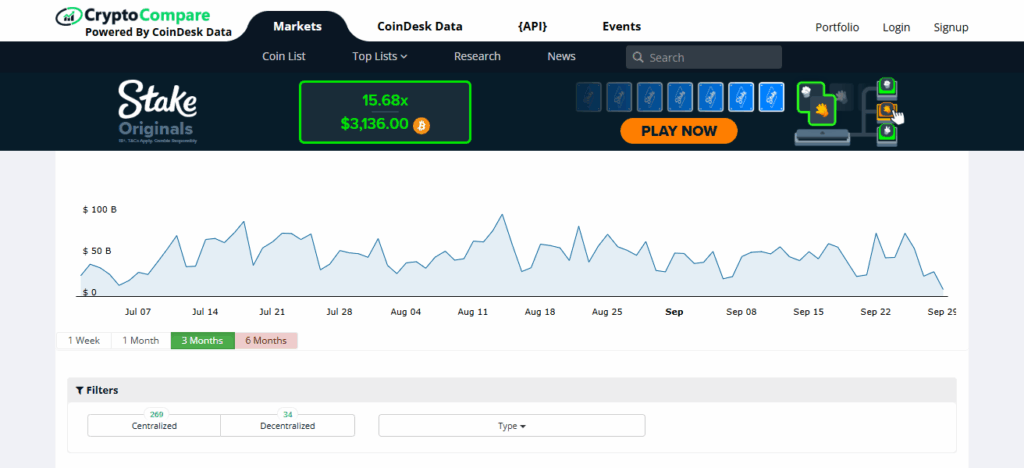Click the Bitcoin coin icon in ad

(x=421, y=125)
